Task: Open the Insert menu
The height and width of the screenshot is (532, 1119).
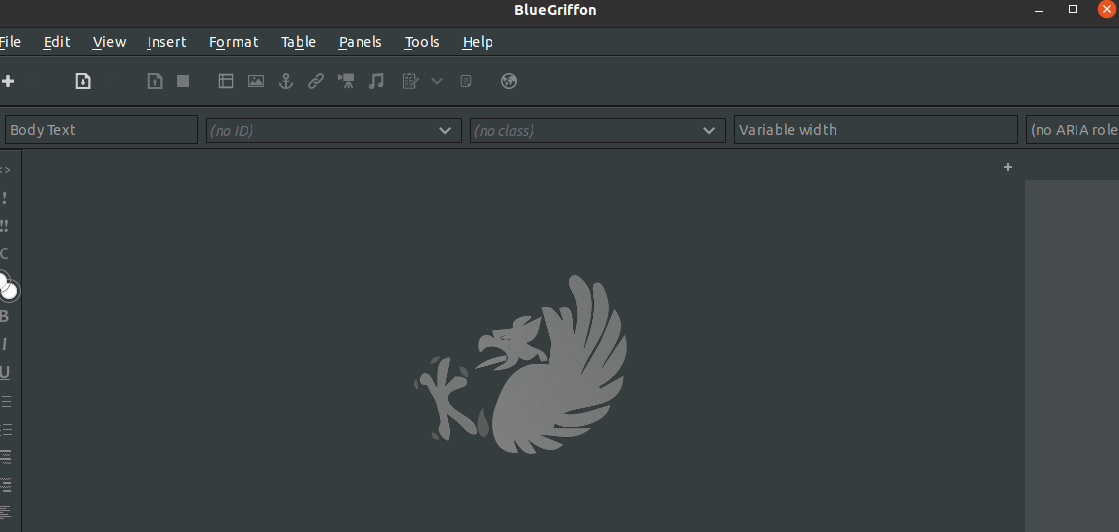Action: pos(167,42)
